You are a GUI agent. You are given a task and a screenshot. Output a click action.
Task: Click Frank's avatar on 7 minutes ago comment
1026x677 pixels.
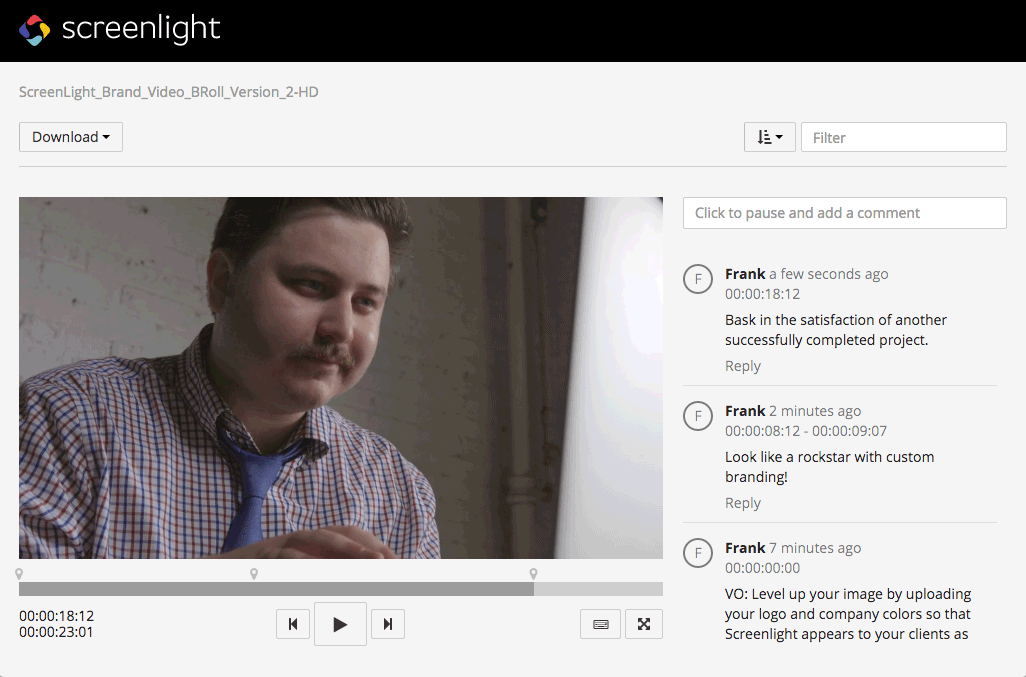[698, 553]
